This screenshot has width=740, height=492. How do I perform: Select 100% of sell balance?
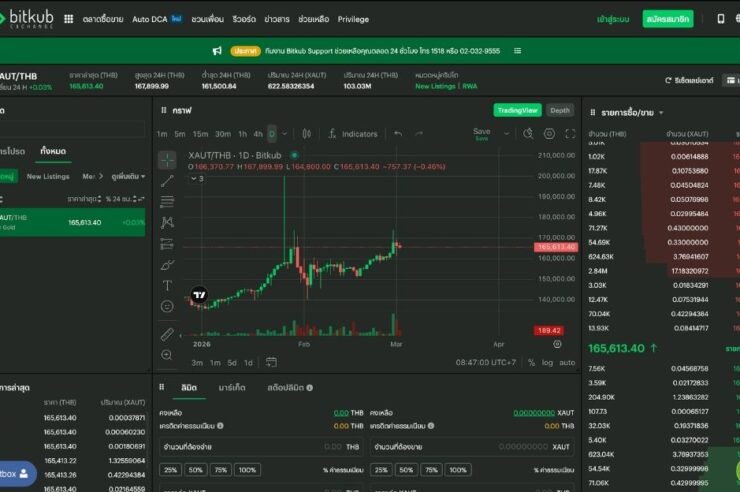(x=458, y=470)
